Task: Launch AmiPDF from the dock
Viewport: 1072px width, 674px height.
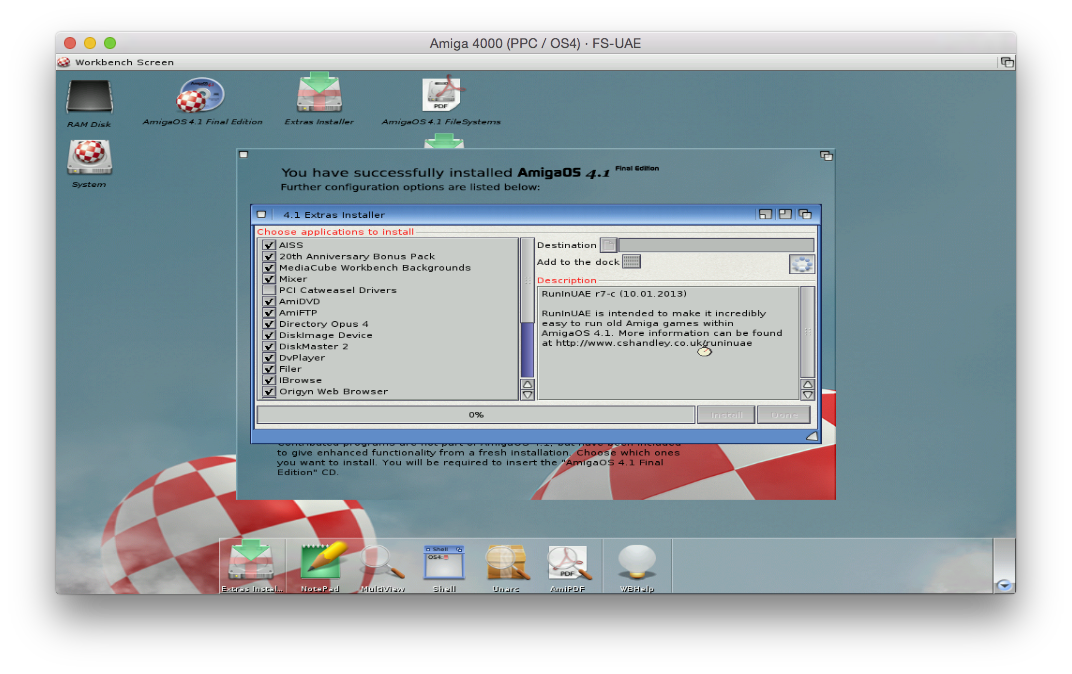Action: (567, 567)
